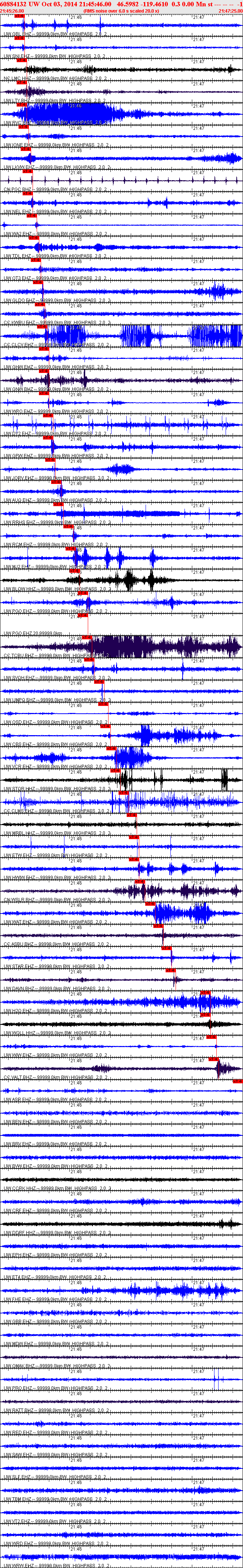Select the UW GBB EHZ trace label
The width and height of the screenshot is (243, 1568).
[55, 1322]
